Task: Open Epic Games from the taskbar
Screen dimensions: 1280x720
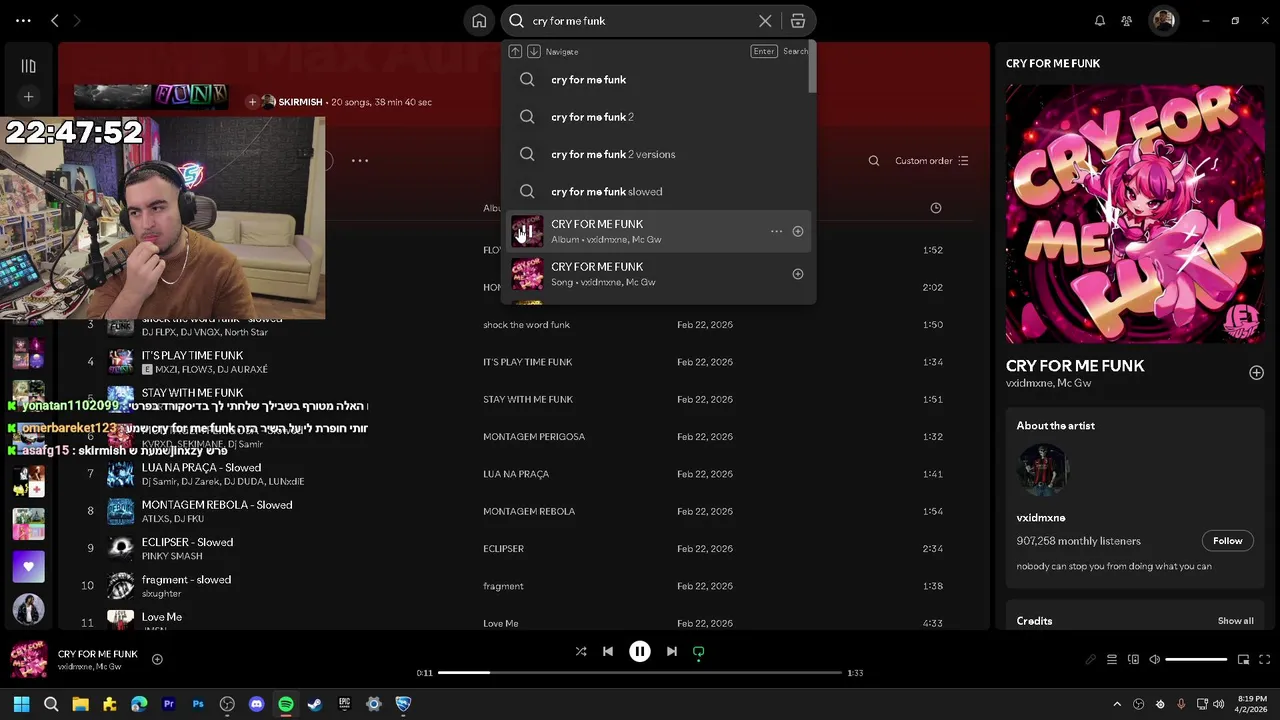Action: click(345, 704)
